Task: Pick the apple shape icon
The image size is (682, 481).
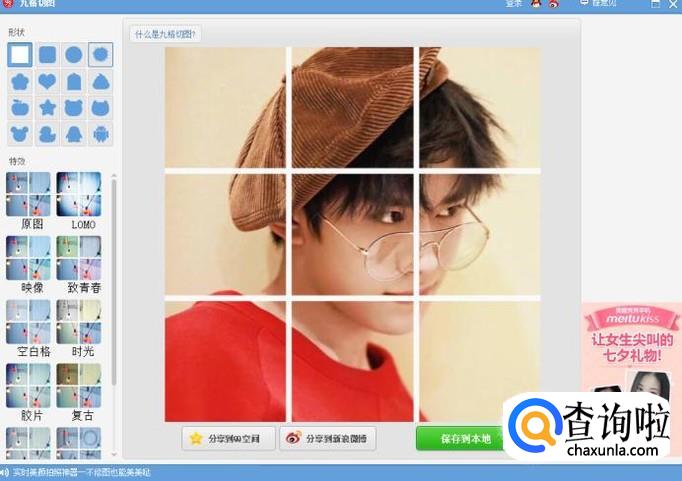Action: click(x=20, y=107)
